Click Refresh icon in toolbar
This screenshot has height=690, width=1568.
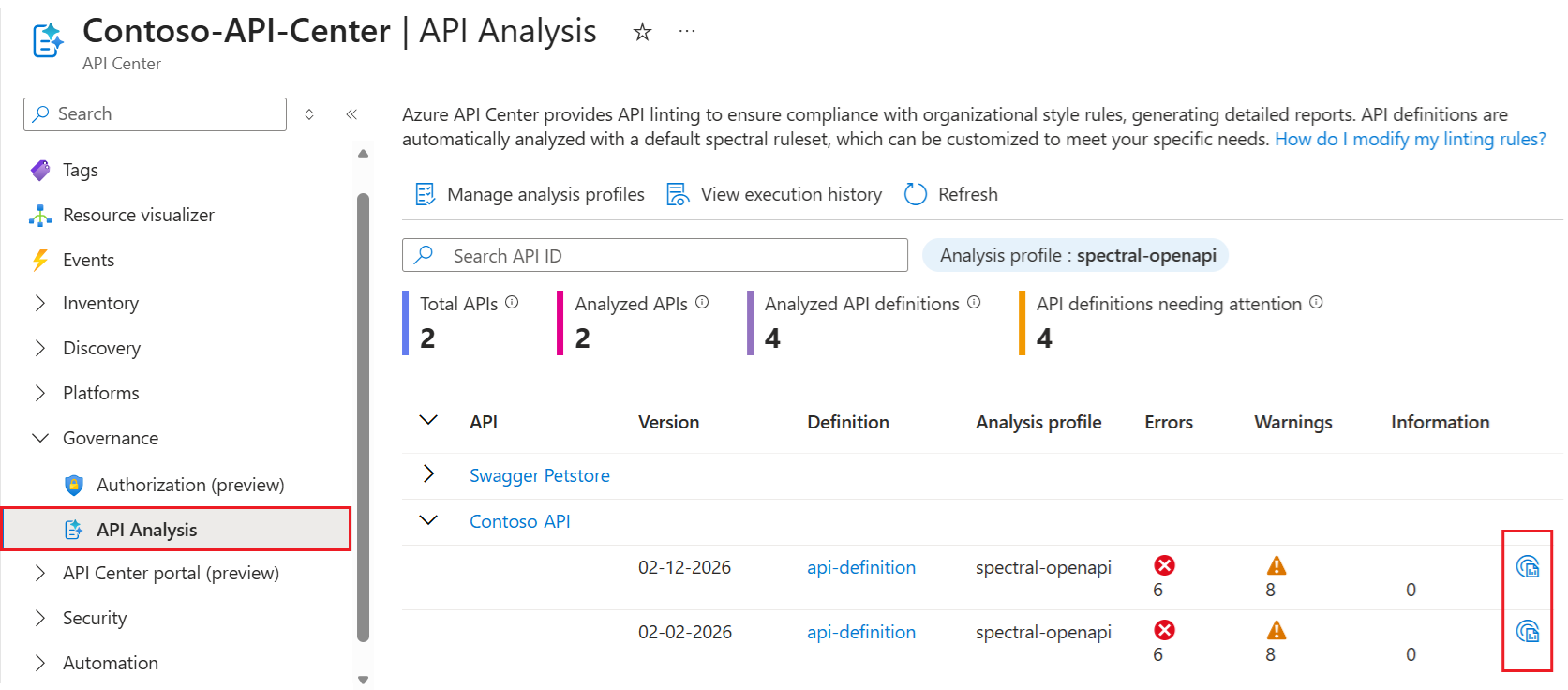coord(915,194)
